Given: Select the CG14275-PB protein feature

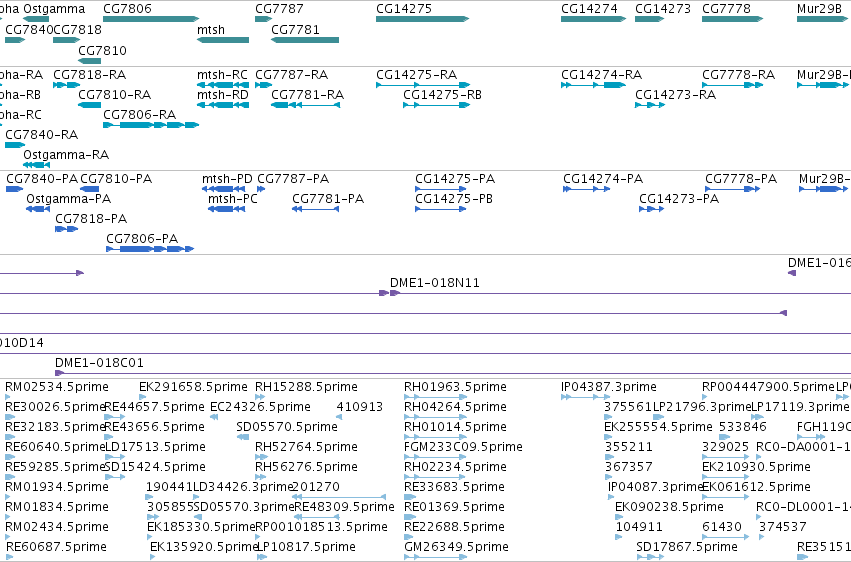Looking at the screenshot, I should 441,209.
